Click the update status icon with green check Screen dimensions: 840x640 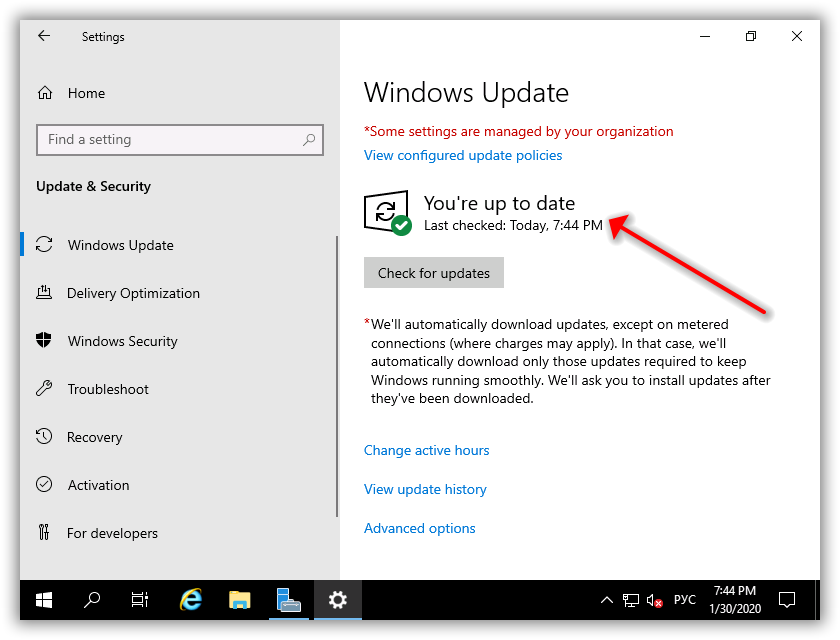pyautogui.click(x=388, y=213)
